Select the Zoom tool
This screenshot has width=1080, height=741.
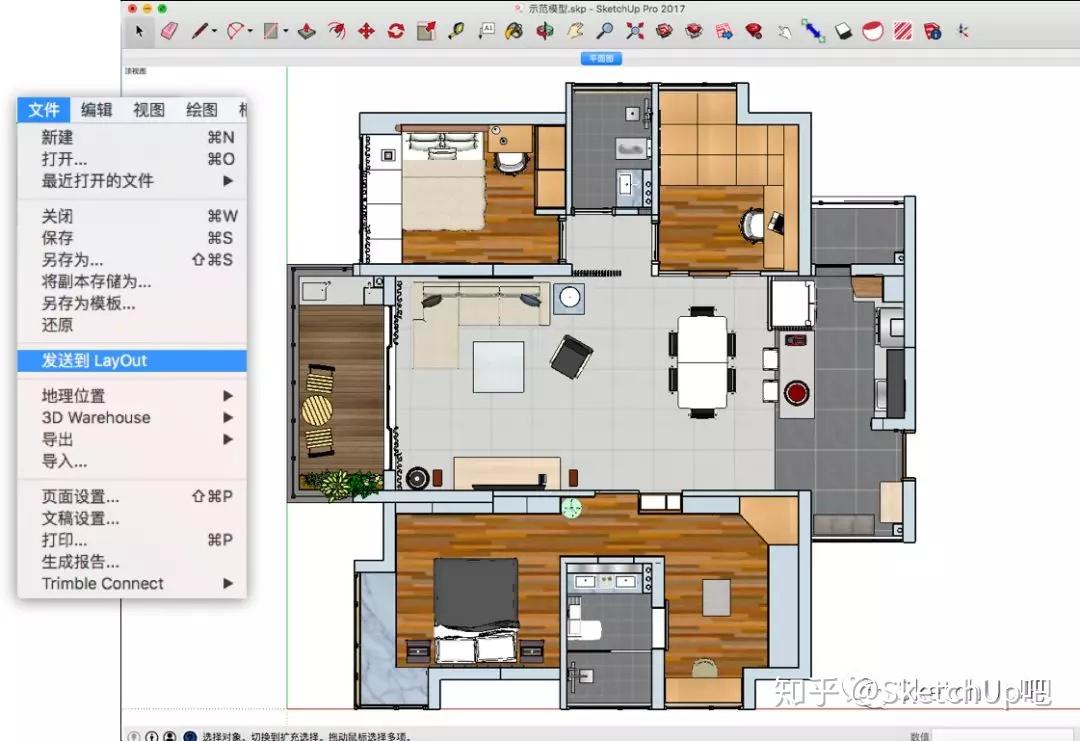pos(605,31)
